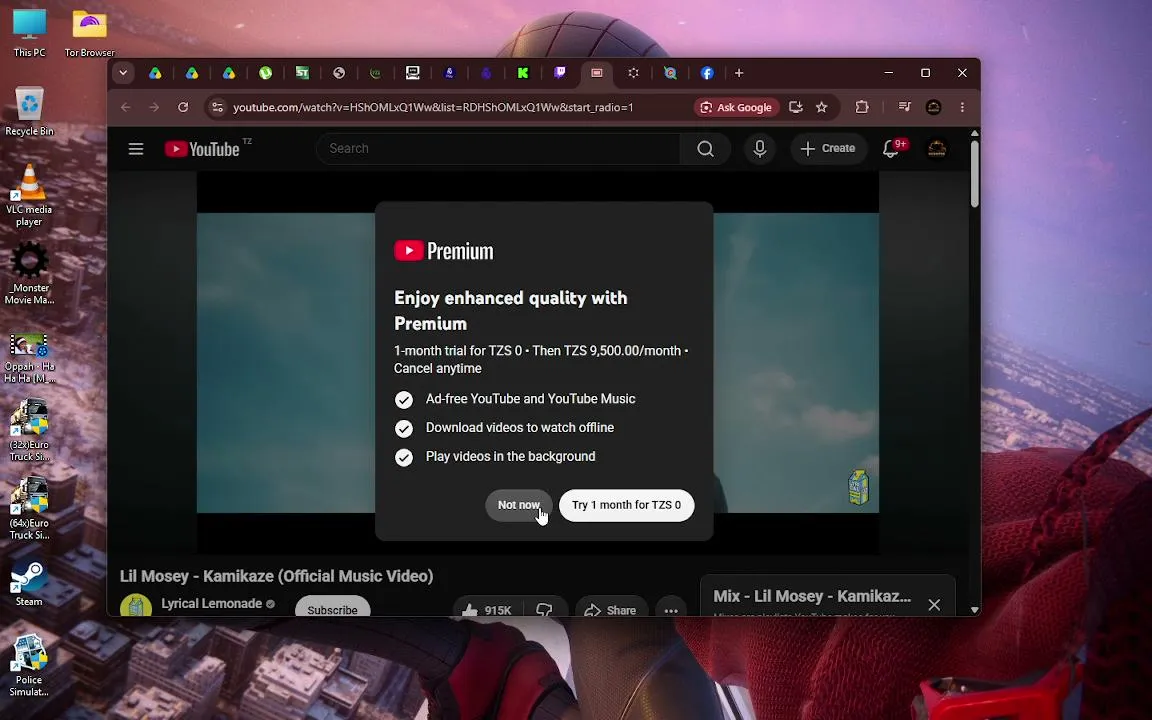Go to YouTube home via the logo

(x=202, y=149)
